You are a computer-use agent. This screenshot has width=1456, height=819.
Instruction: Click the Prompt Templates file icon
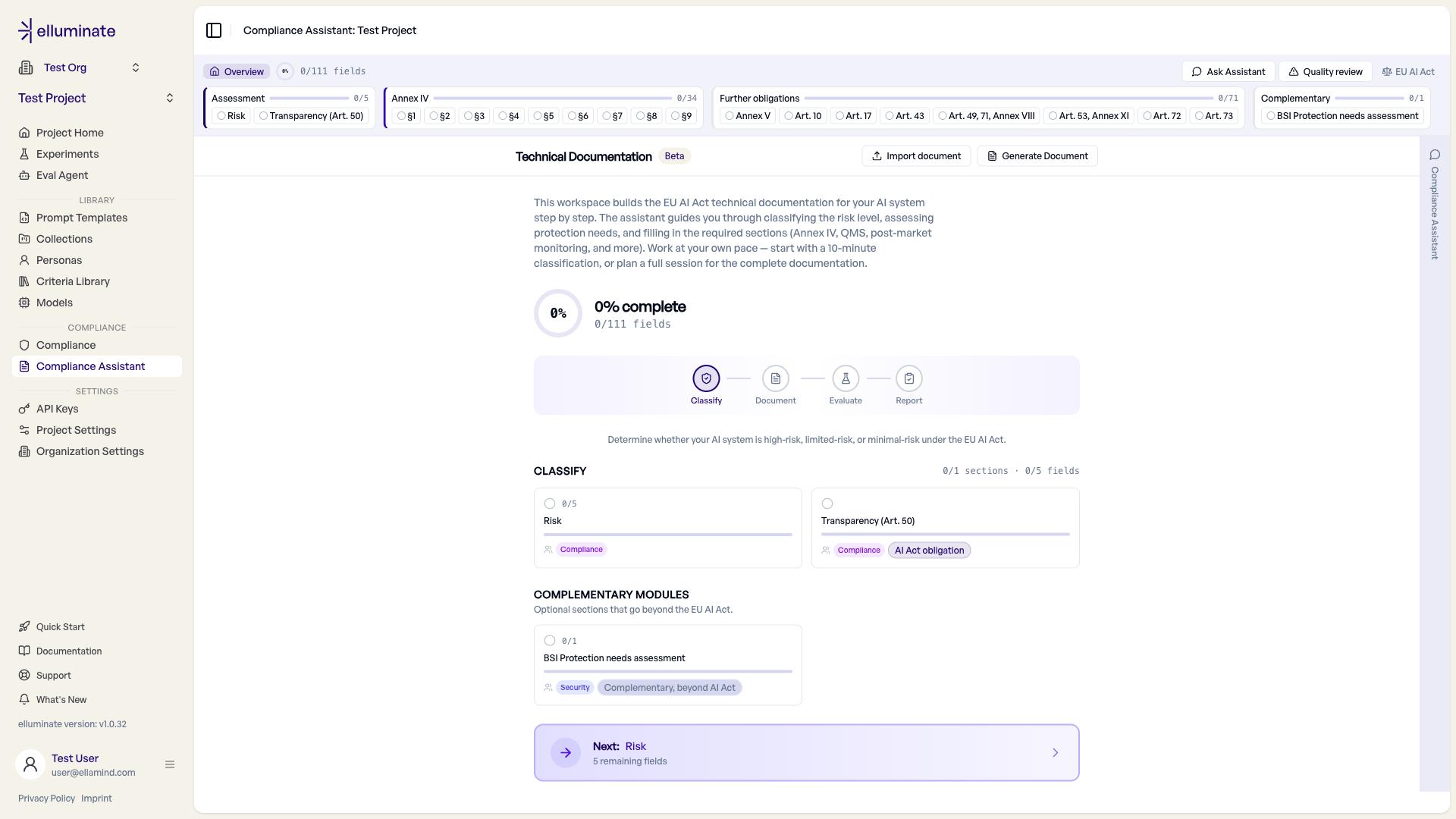coord(24,218)
